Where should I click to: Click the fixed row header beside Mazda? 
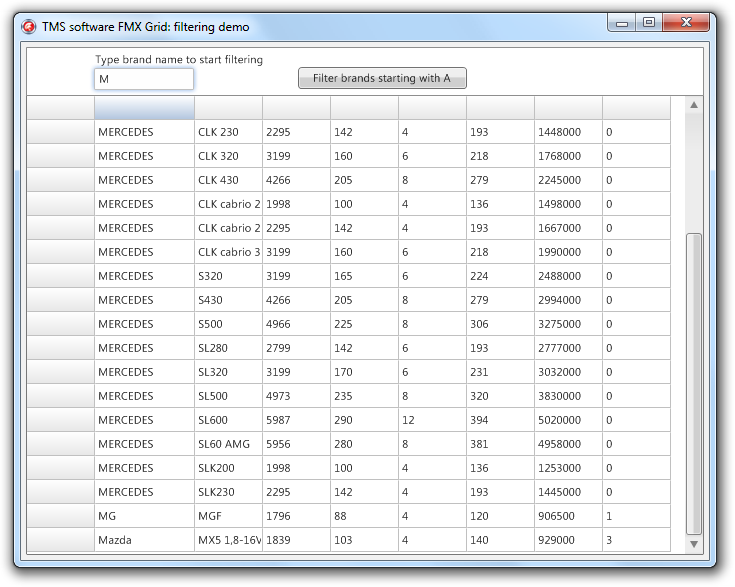60,540
